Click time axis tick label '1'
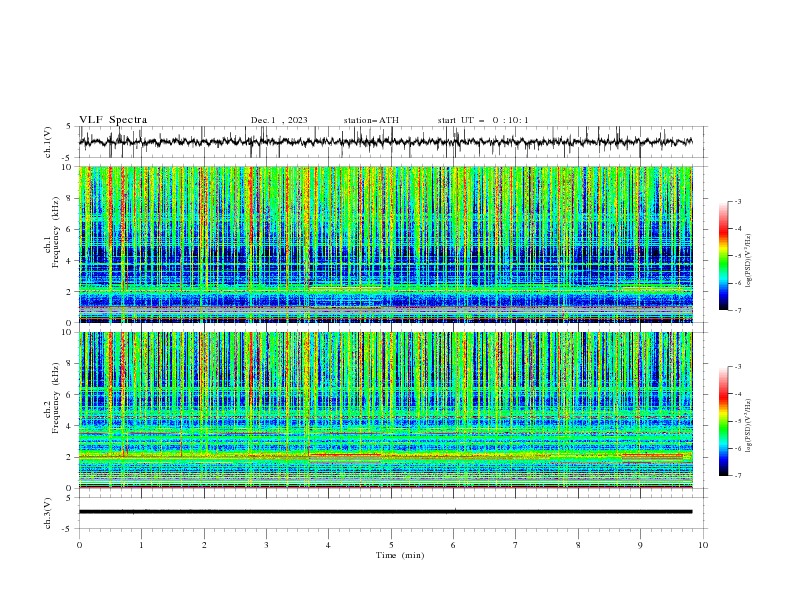 (x=141, y=545)
